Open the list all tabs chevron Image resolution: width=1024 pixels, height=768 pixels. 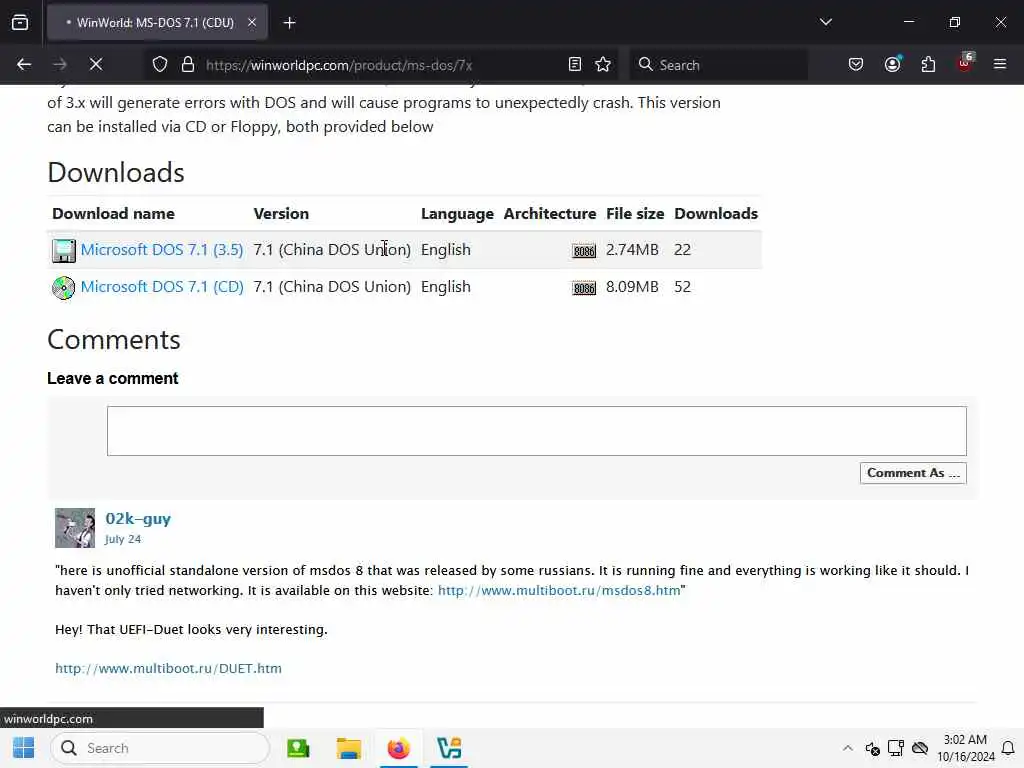[x=825, y=22]
